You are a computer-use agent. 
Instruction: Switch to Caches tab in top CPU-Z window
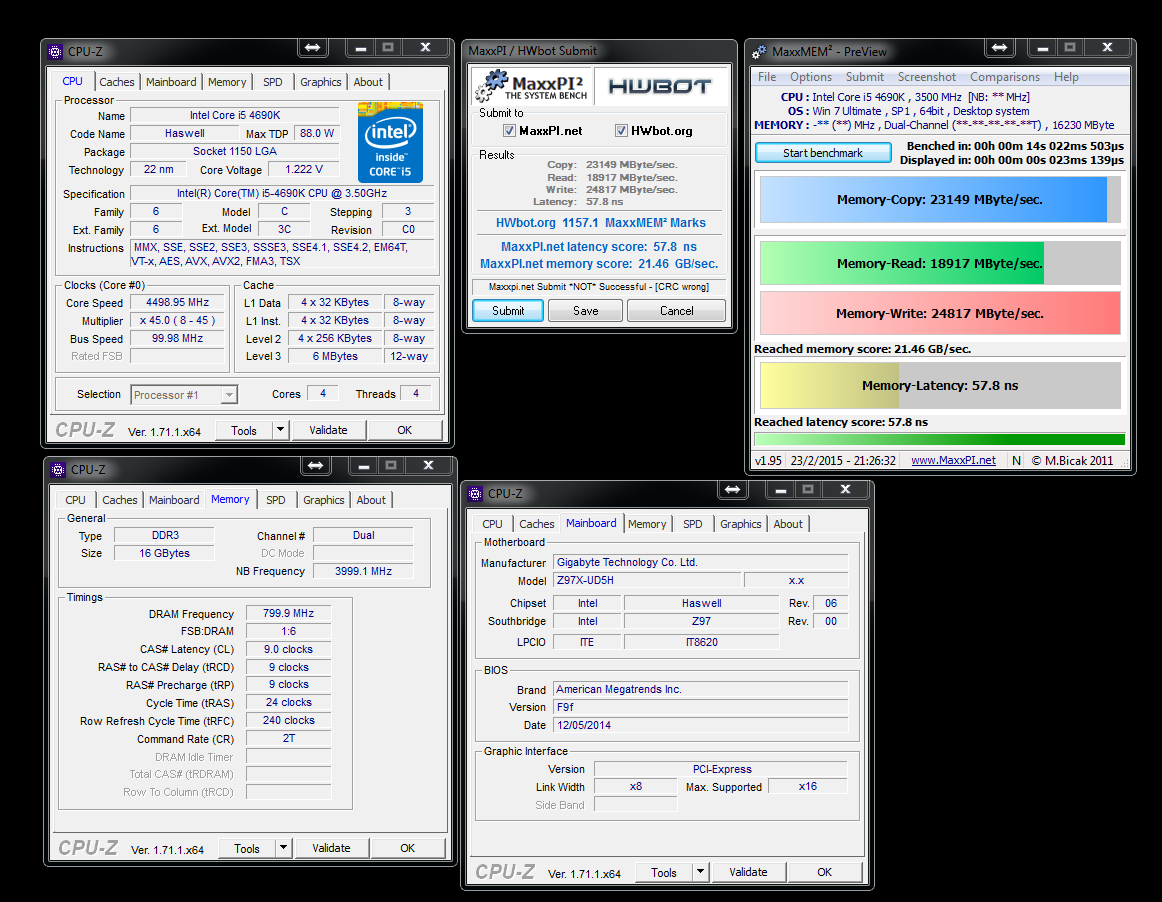pyautogui.click(x=117, y=82)
